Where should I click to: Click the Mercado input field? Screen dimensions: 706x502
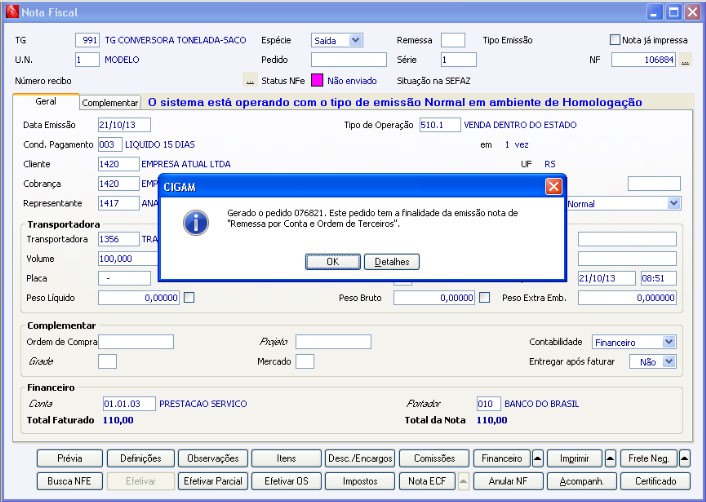pos(305,362)
